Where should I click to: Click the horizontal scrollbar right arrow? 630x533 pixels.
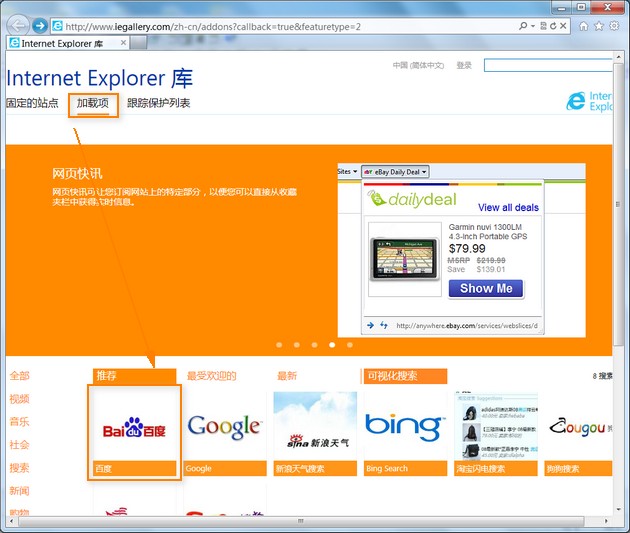pyautogui.click(x=606, y=521)
